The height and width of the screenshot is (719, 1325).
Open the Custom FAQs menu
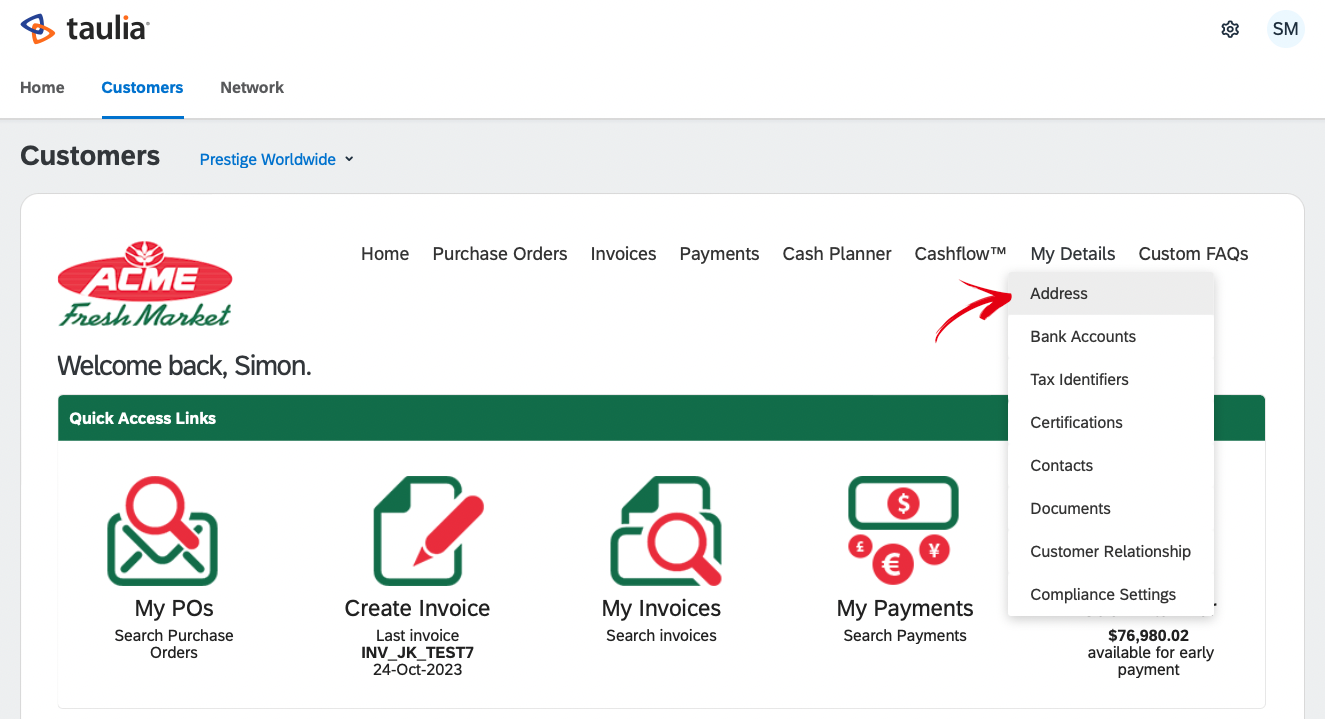(x=1193, y=254)
